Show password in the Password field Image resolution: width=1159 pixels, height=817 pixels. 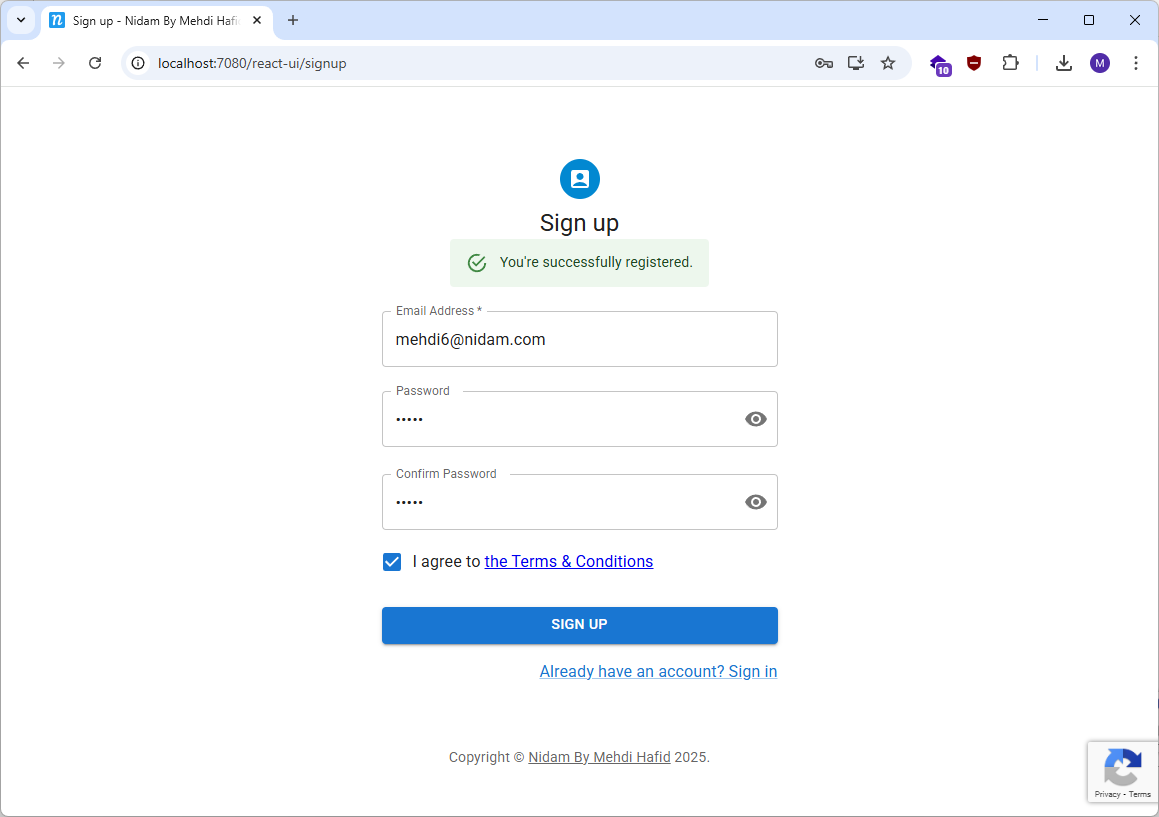(756, 419)
